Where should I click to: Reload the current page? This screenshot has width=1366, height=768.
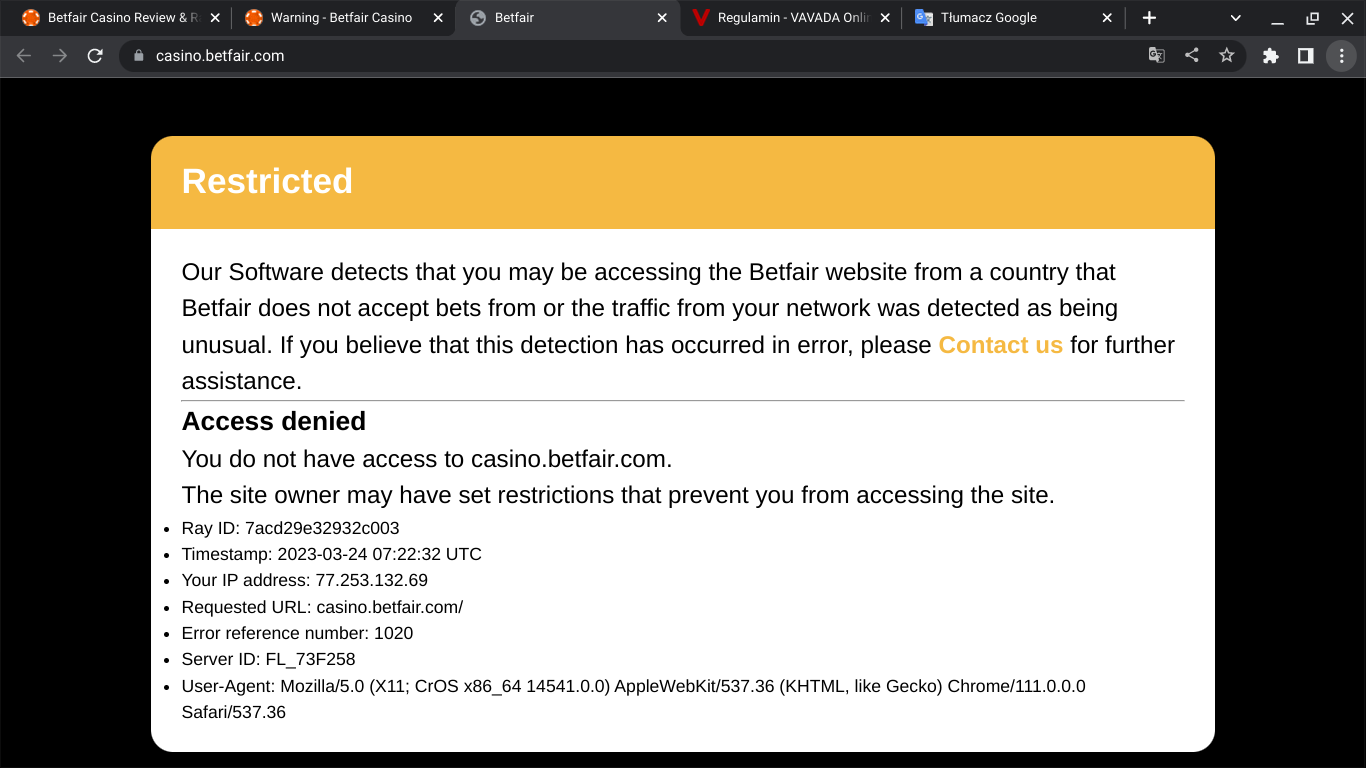[x=95, y=56]
